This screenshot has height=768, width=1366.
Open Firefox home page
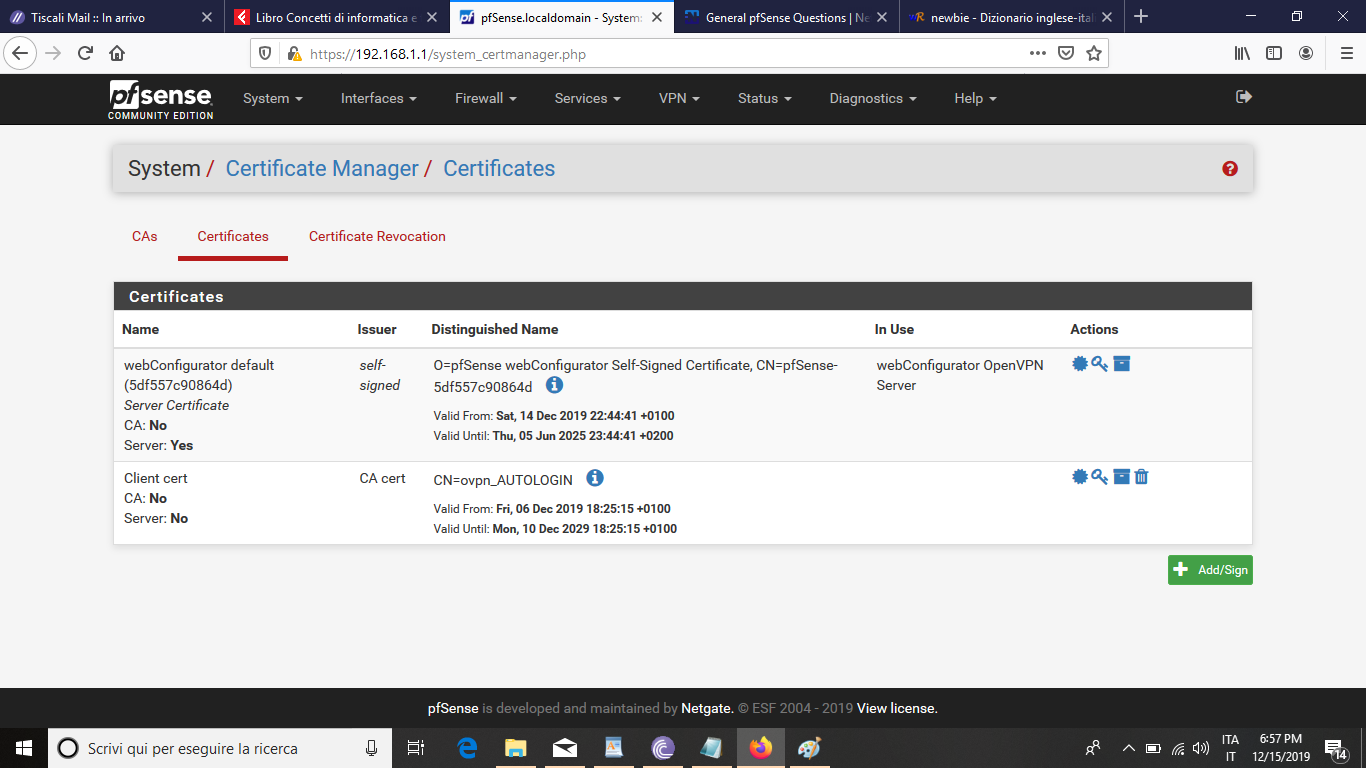tap(117, 54)
